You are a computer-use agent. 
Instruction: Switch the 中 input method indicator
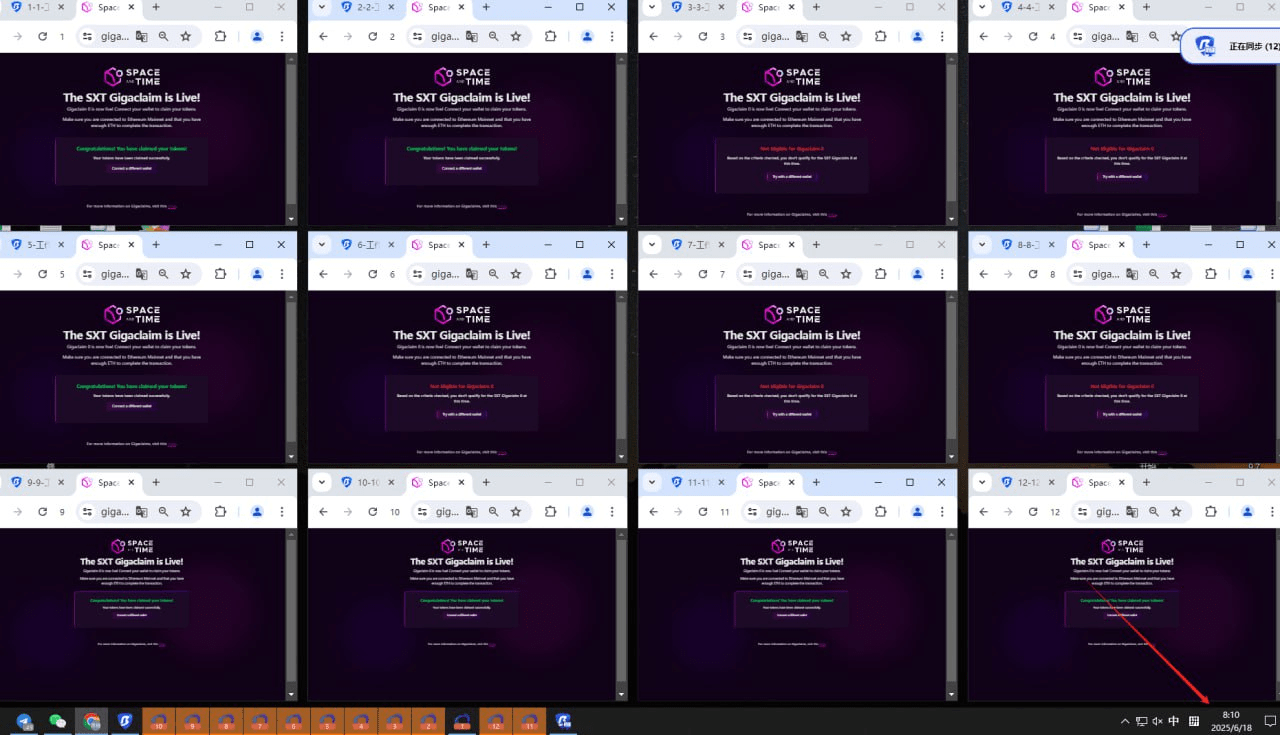[1174, 721]
